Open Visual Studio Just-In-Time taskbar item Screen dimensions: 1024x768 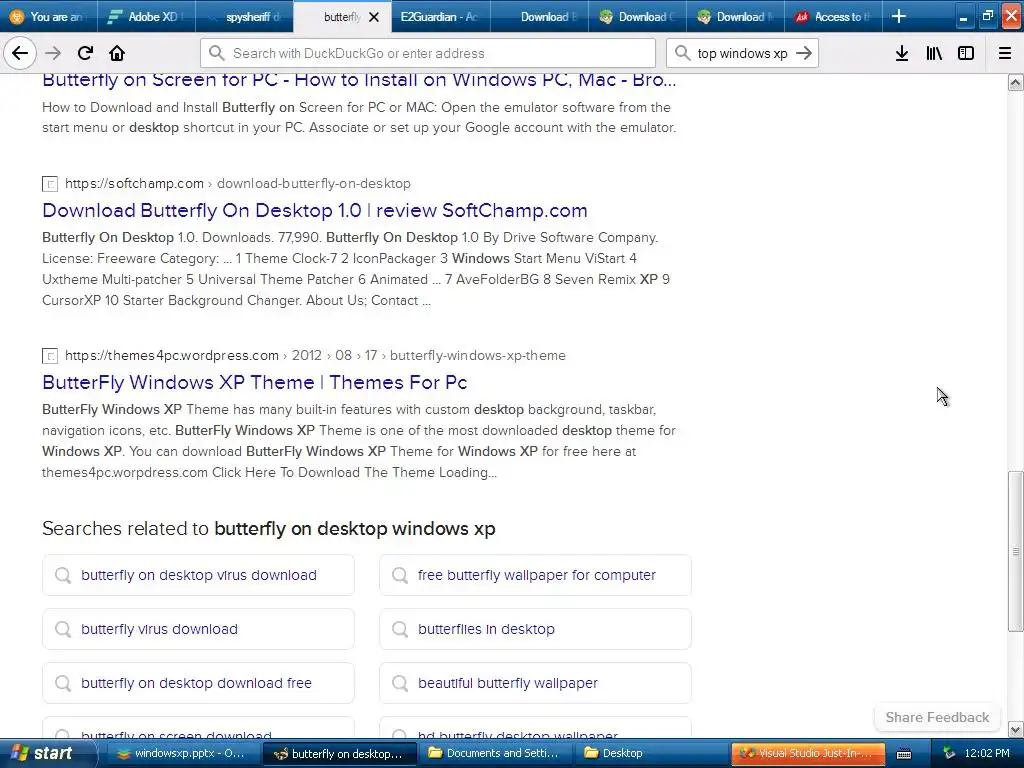click(x=808, y=754)
